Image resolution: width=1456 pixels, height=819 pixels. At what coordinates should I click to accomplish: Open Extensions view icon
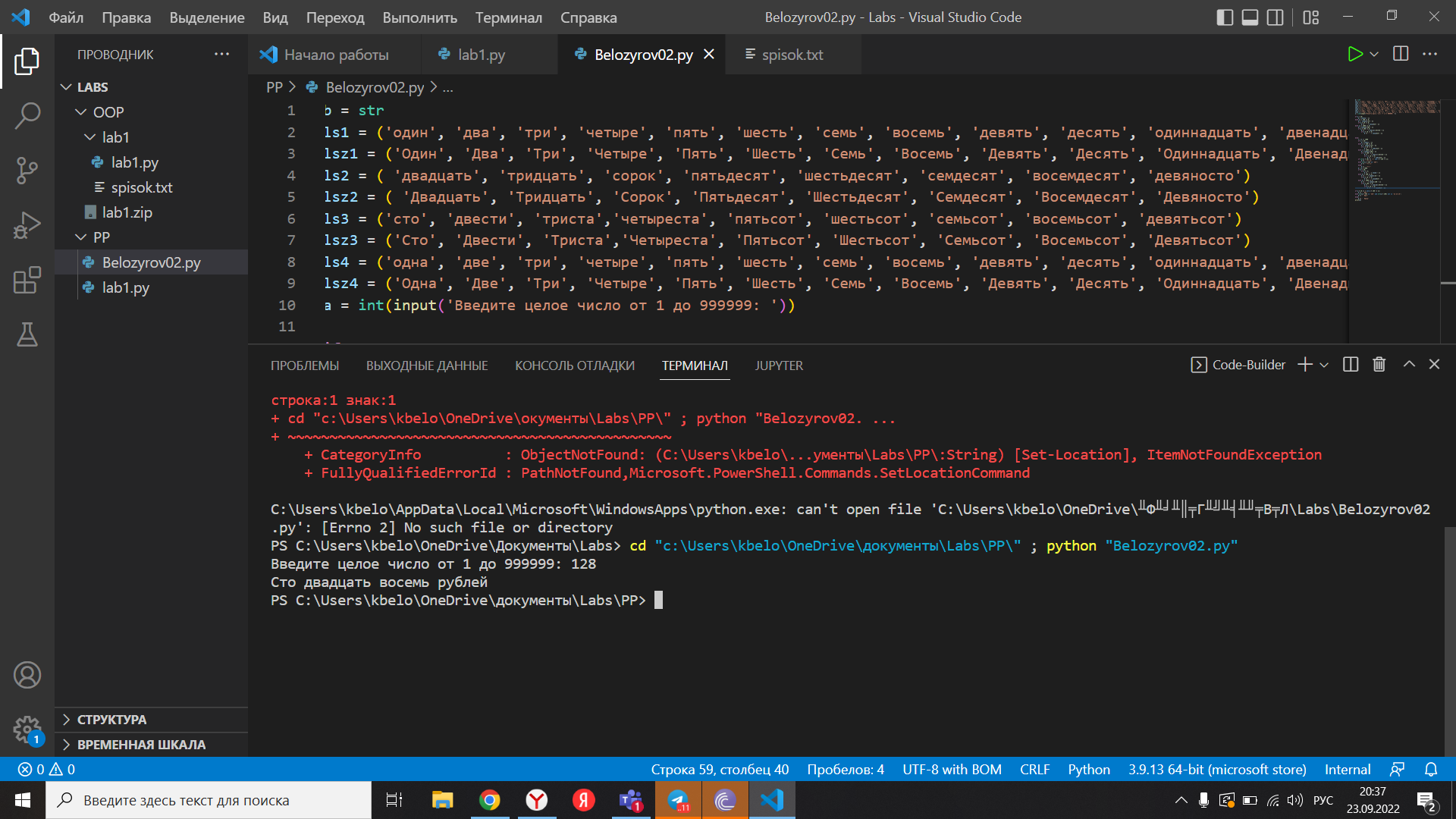(x=27, y=280)
